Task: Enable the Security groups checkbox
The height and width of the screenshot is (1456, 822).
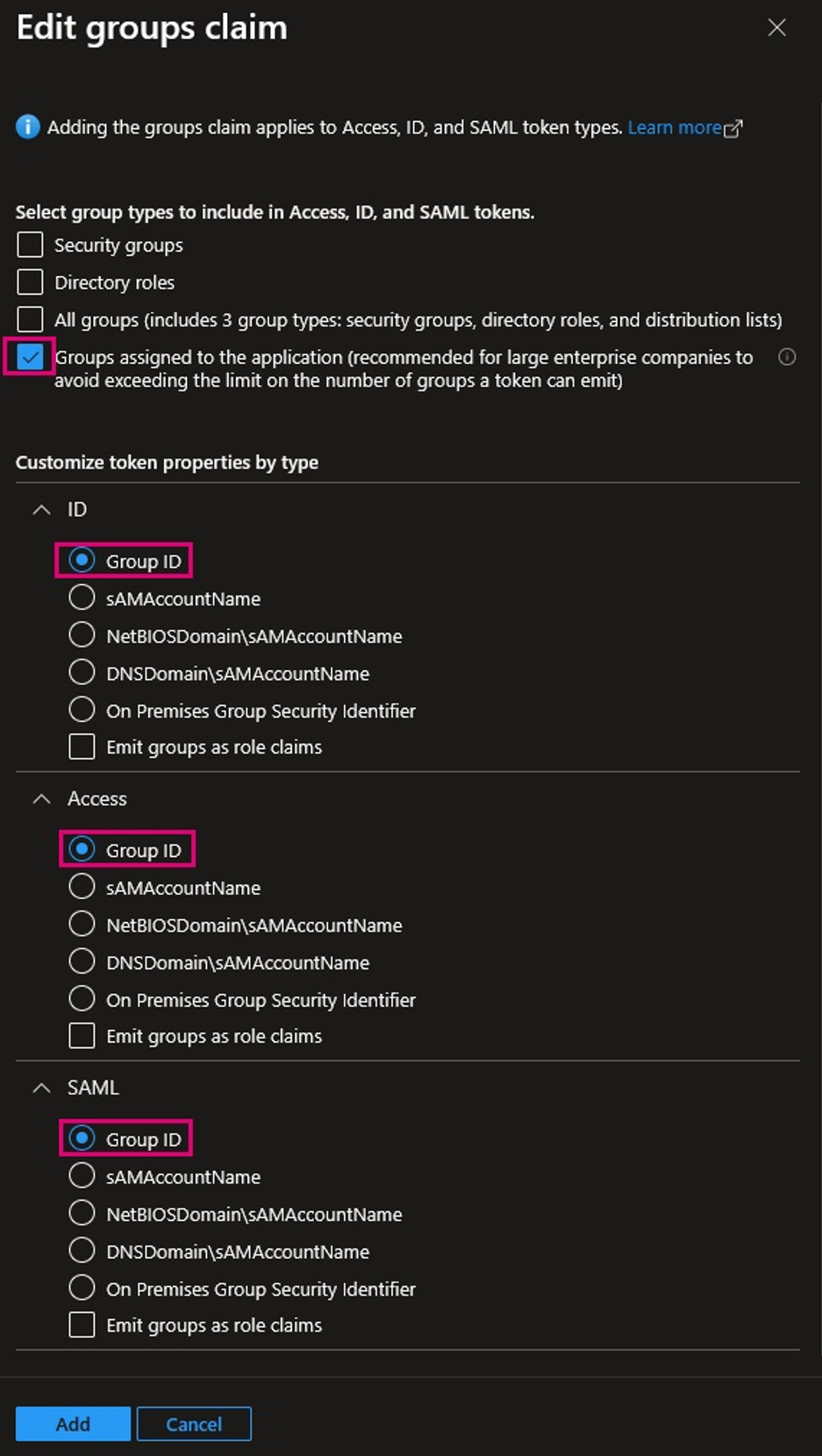Action: pyautogui.click(x=31, y=245)
